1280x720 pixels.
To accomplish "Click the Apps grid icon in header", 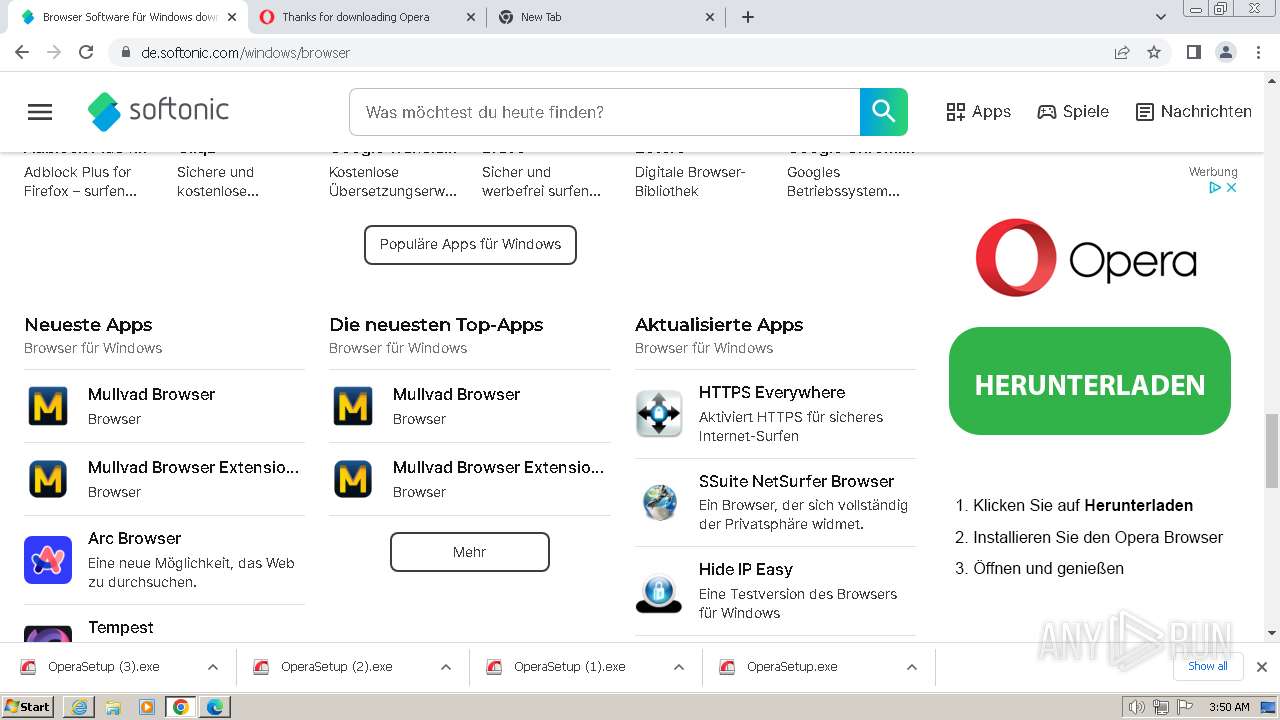I will pos(956,112).
